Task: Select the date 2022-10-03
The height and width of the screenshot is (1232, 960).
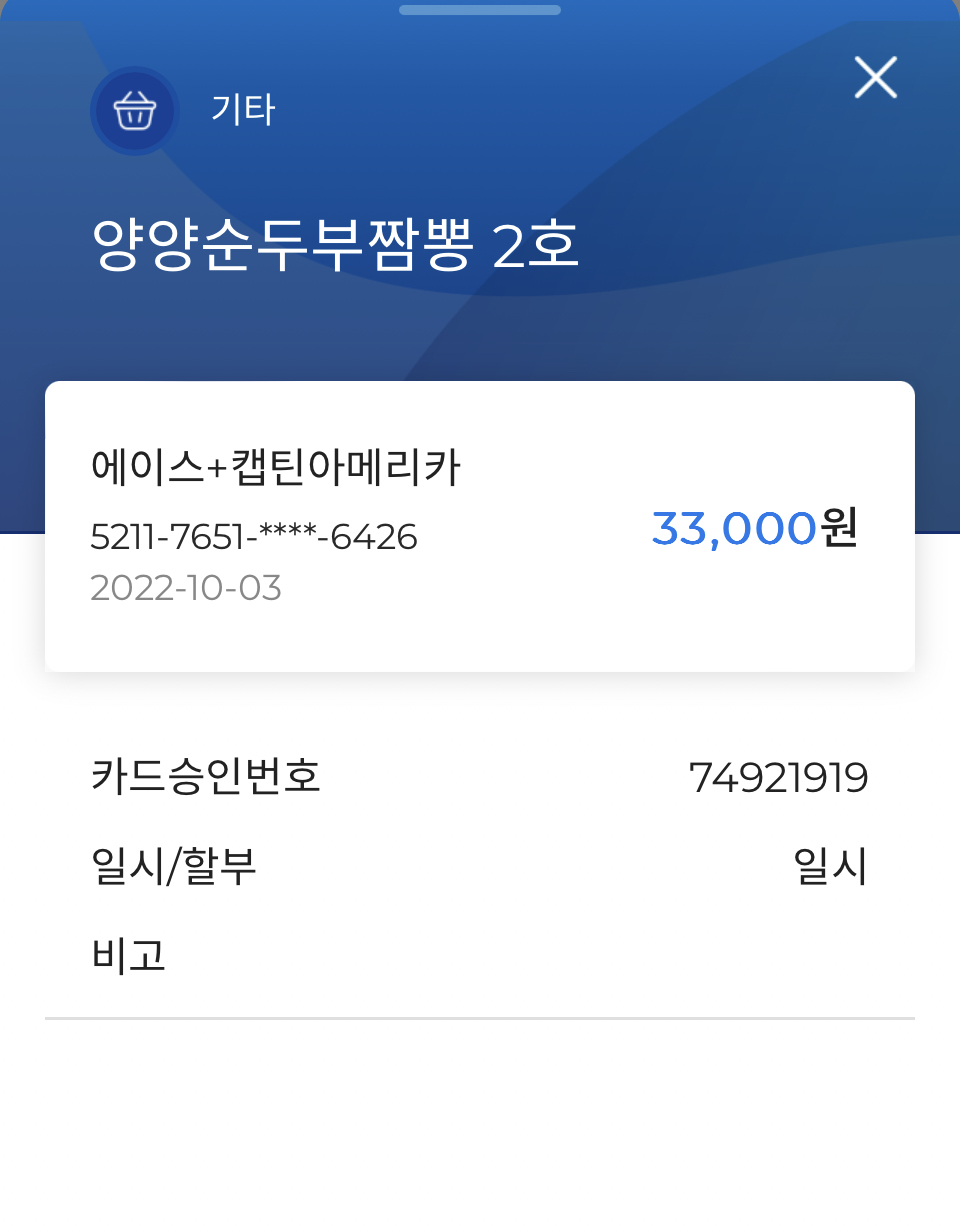Action: point(186,588)
